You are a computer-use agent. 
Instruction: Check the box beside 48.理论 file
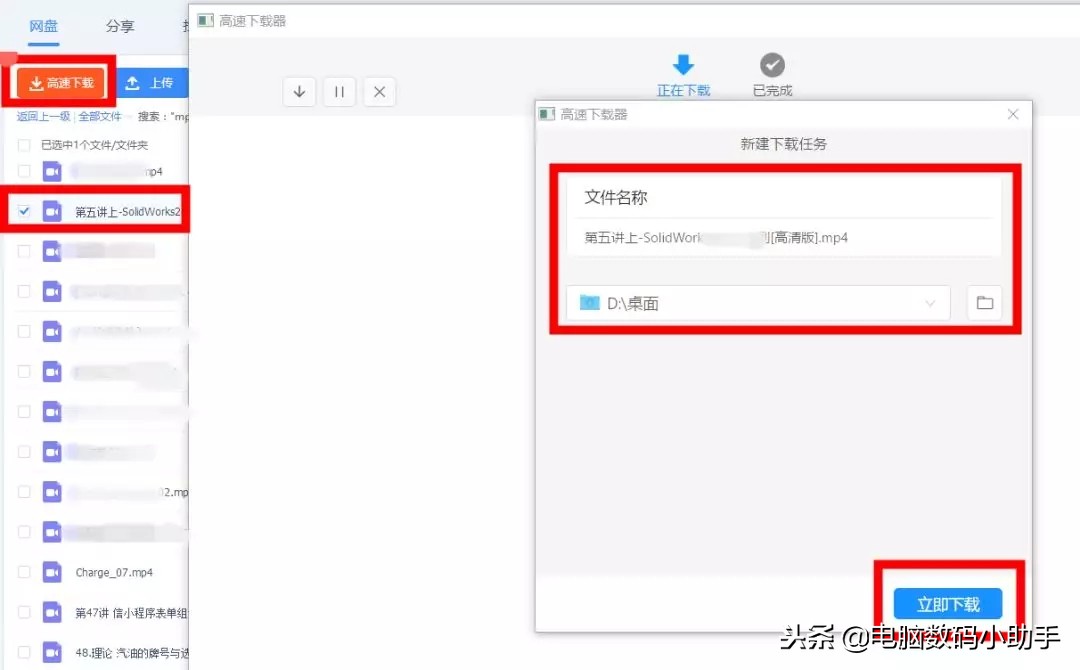(x=22, y=652)
